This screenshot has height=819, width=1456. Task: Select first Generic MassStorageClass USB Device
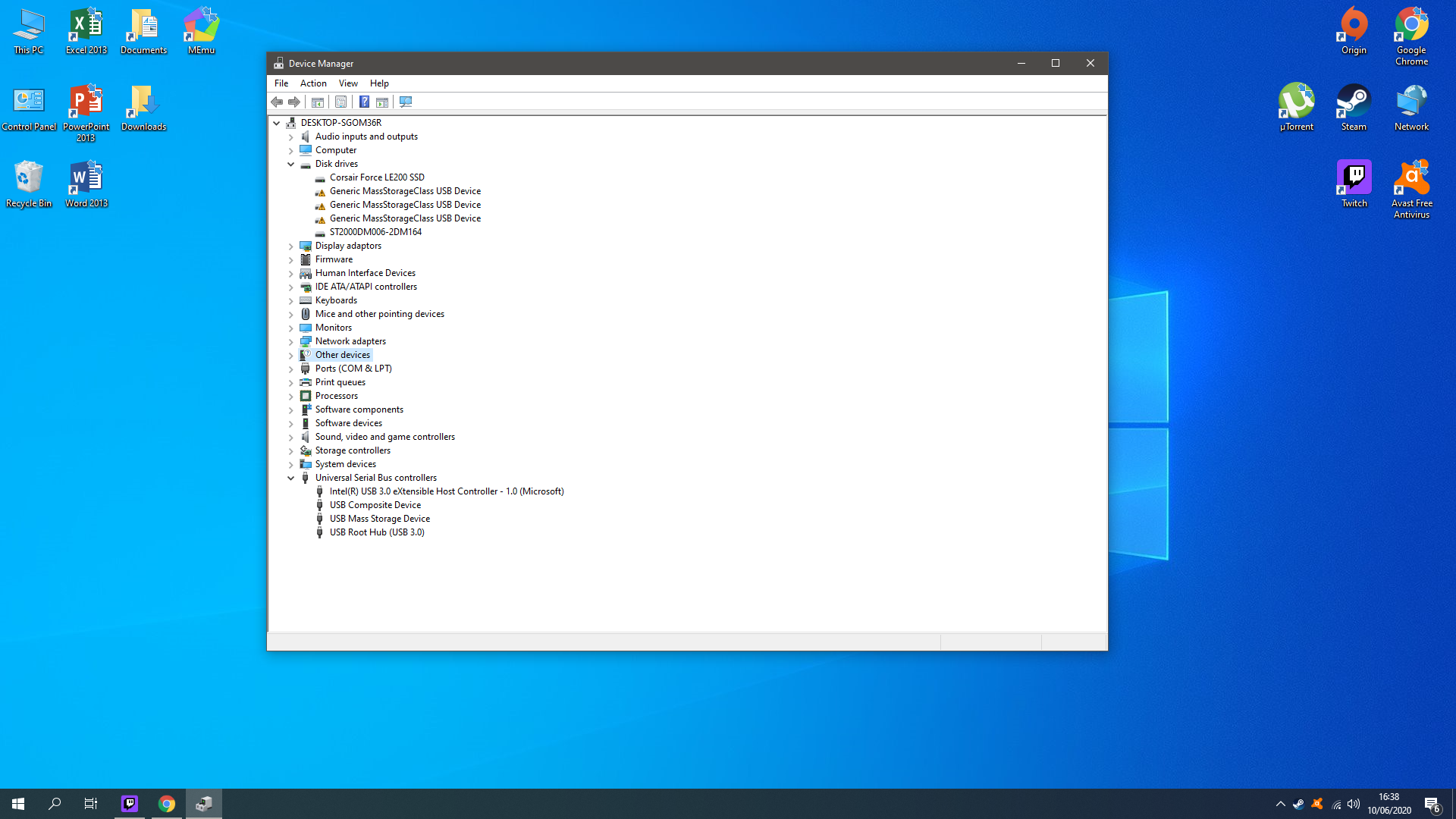pyautogui.click(x=405, y=191)
